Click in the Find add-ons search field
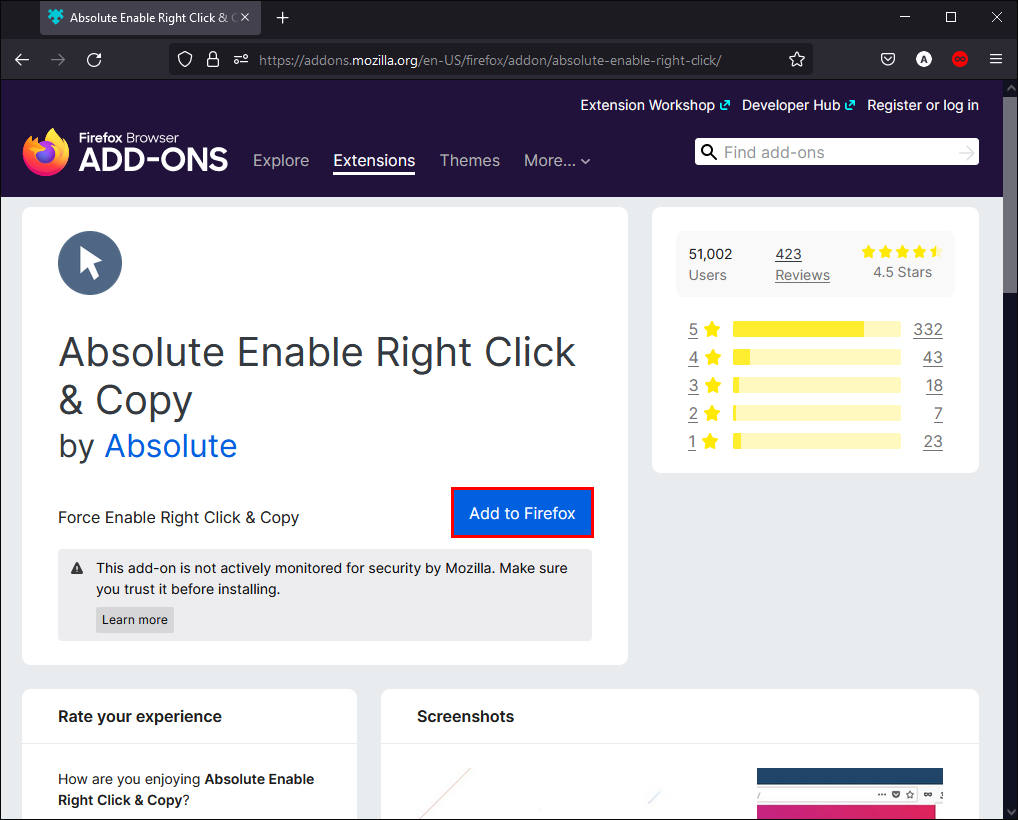1018x820 pixels. point(837,152)
